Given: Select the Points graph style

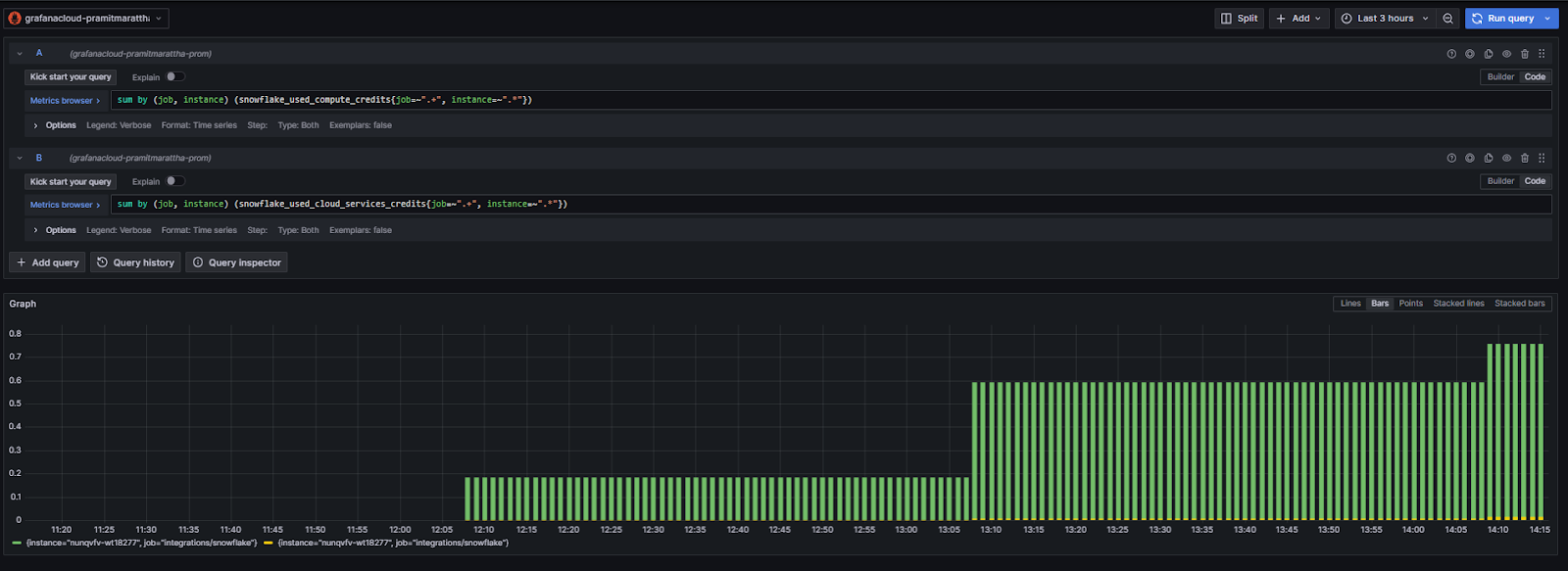Looking at the screenshot, I should tap(1410, 304).
